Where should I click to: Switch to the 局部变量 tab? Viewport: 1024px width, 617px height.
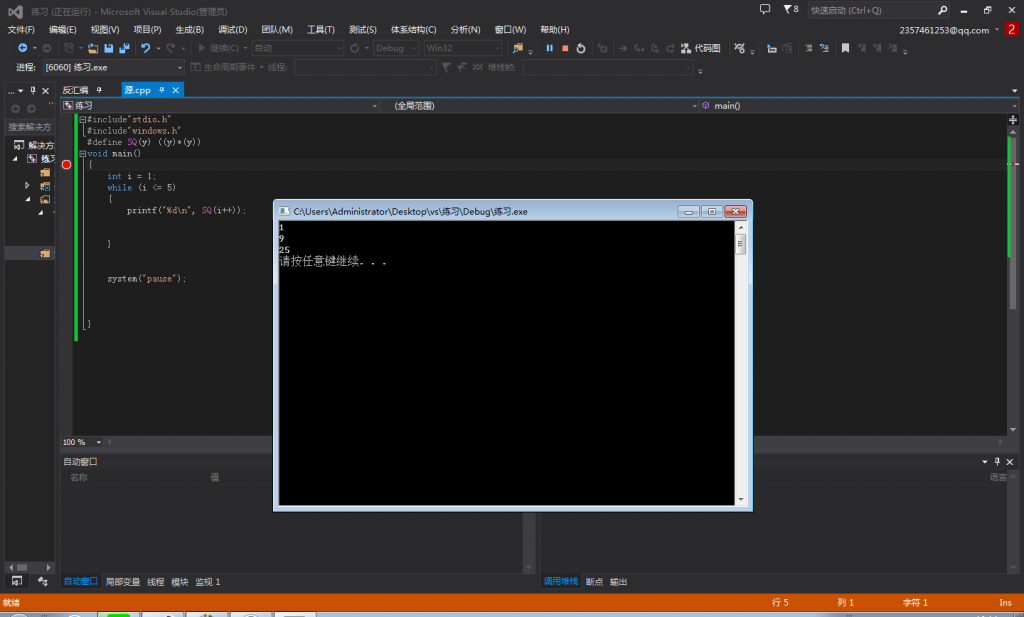point(123,582)
